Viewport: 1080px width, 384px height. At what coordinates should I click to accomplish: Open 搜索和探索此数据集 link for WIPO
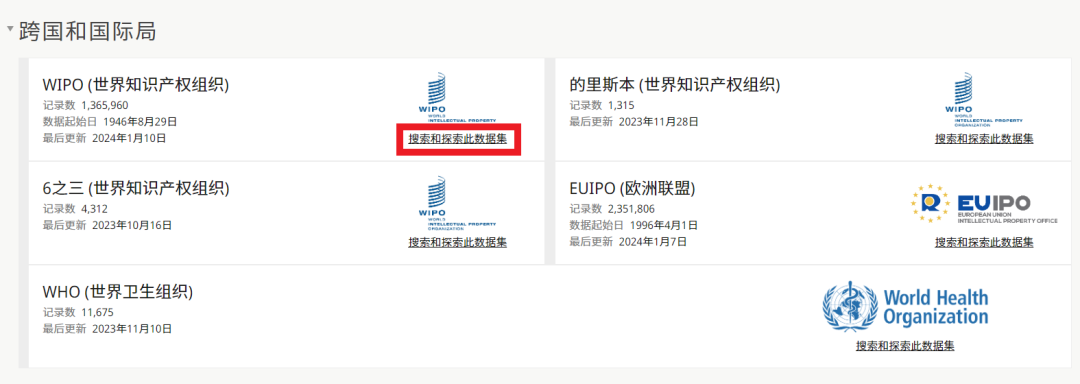point(458,138)
